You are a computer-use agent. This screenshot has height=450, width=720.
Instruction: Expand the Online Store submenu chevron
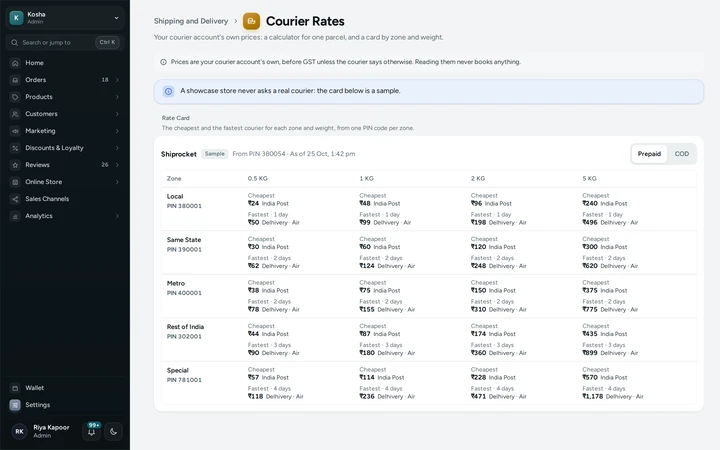[x=117, y=182]
